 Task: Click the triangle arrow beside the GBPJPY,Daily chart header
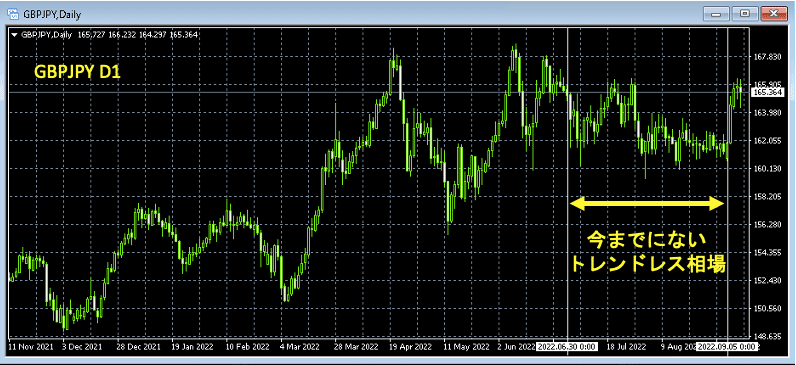[14, 35]
